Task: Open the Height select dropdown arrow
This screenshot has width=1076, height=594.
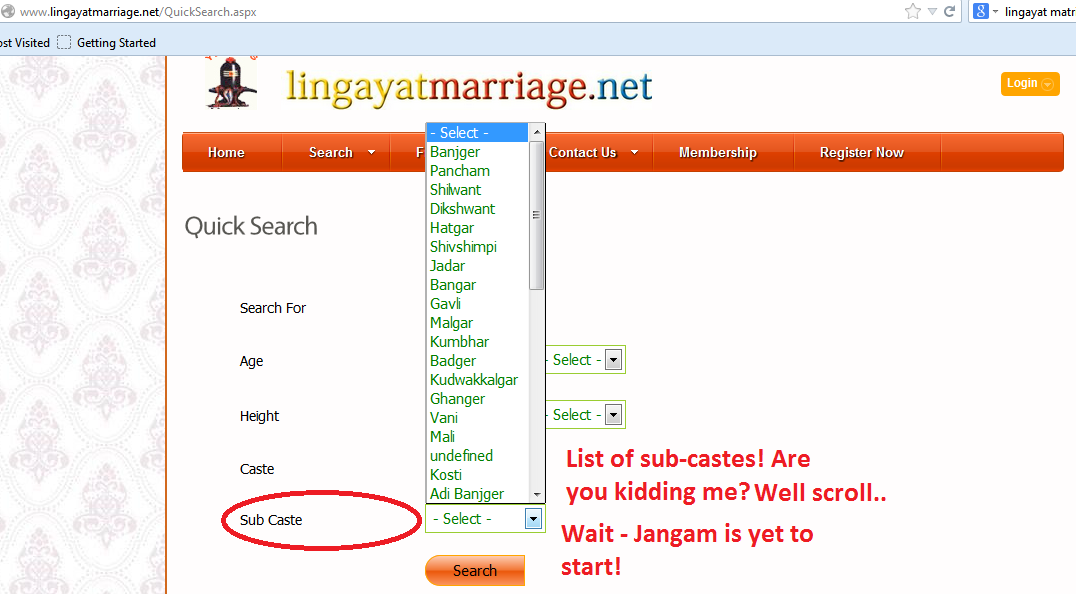Action: point(613,415)
